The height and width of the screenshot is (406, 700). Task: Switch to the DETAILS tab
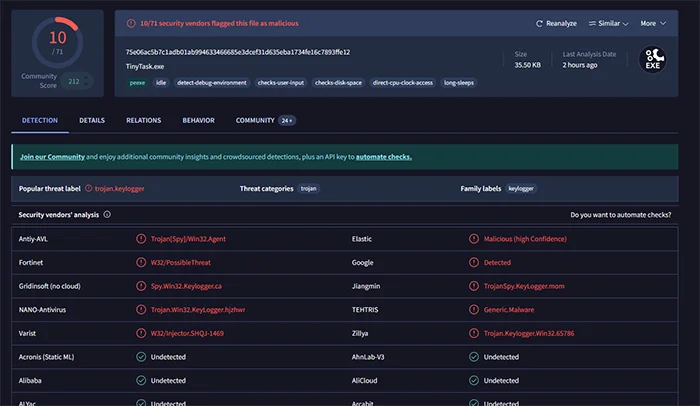[x=92, y=120]
